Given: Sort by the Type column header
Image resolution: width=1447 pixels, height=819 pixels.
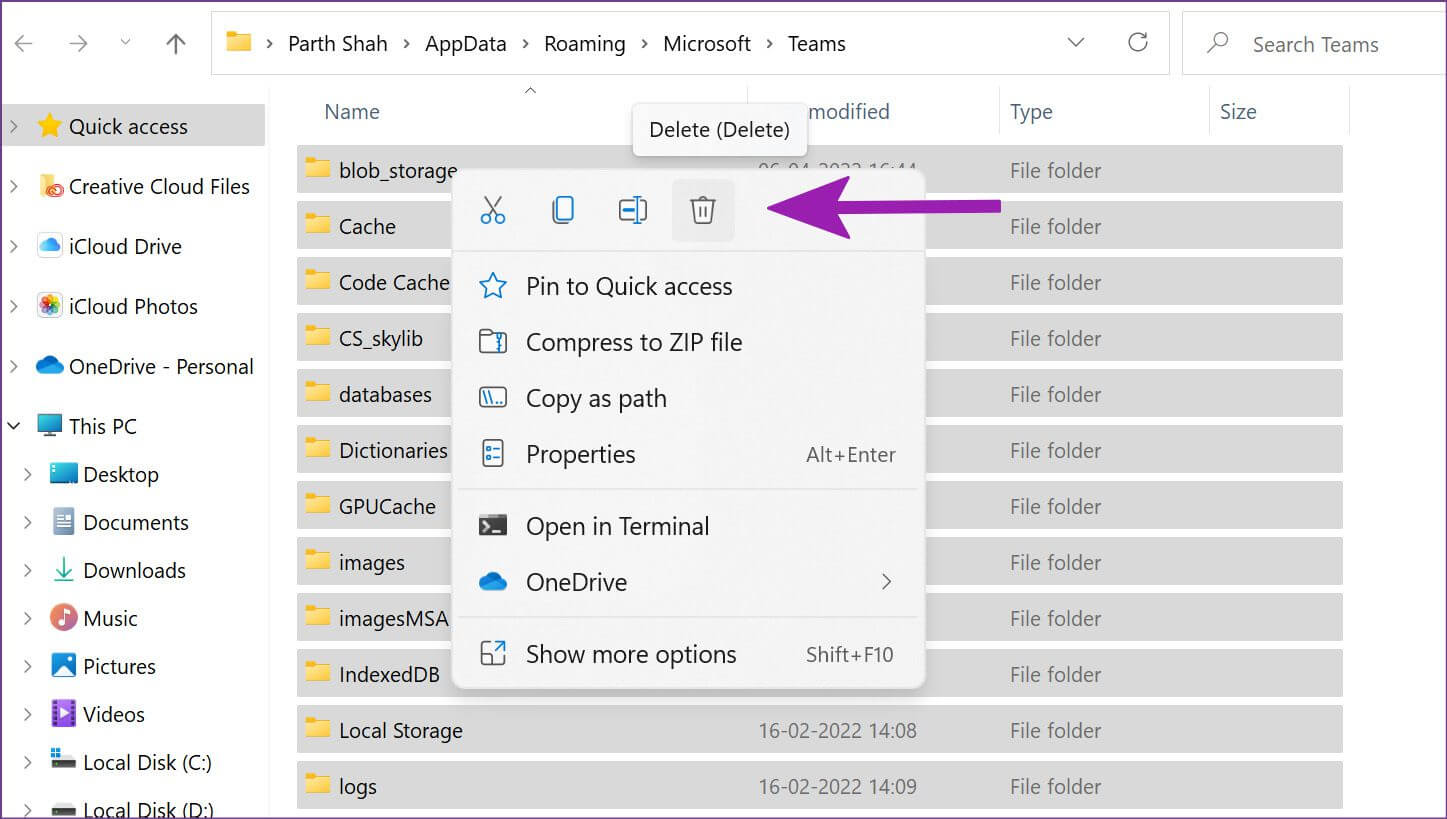Looking at the screenshot, I should coord(1031,112).
